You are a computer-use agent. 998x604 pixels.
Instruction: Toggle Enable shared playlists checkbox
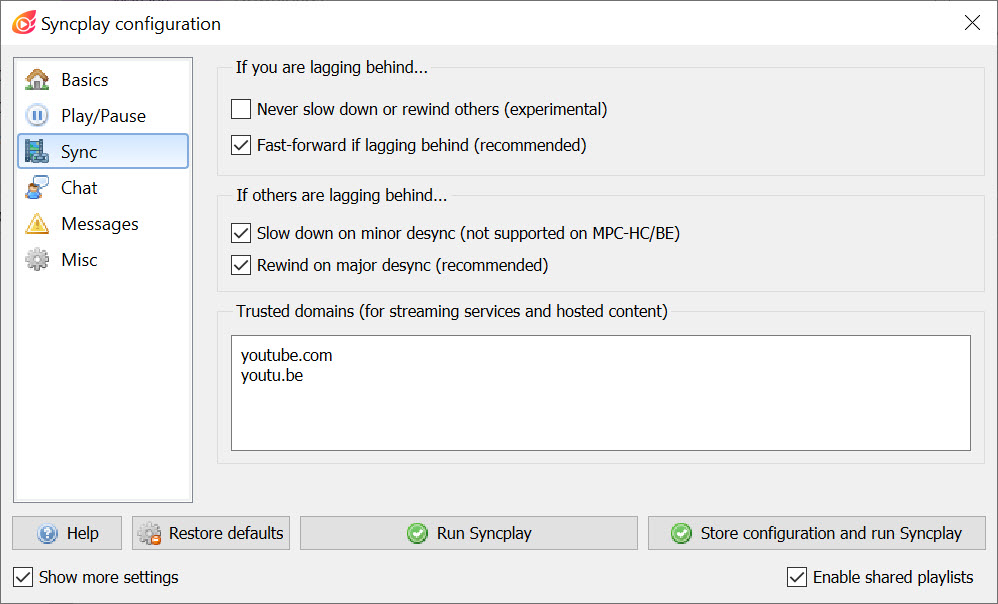tap(797, 577)
